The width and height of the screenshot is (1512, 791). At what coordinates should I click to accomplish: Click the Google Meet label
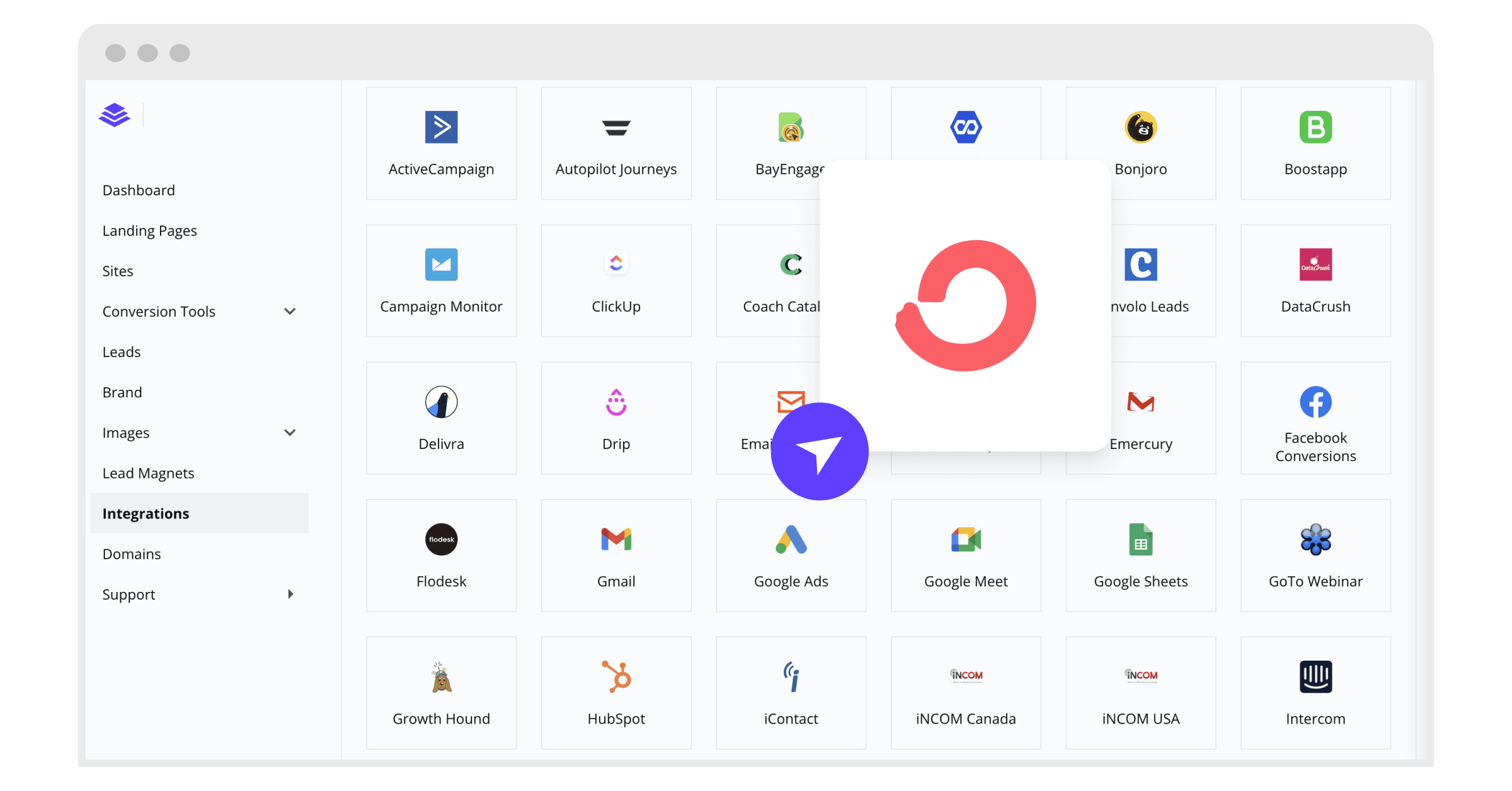coord(966,581)
